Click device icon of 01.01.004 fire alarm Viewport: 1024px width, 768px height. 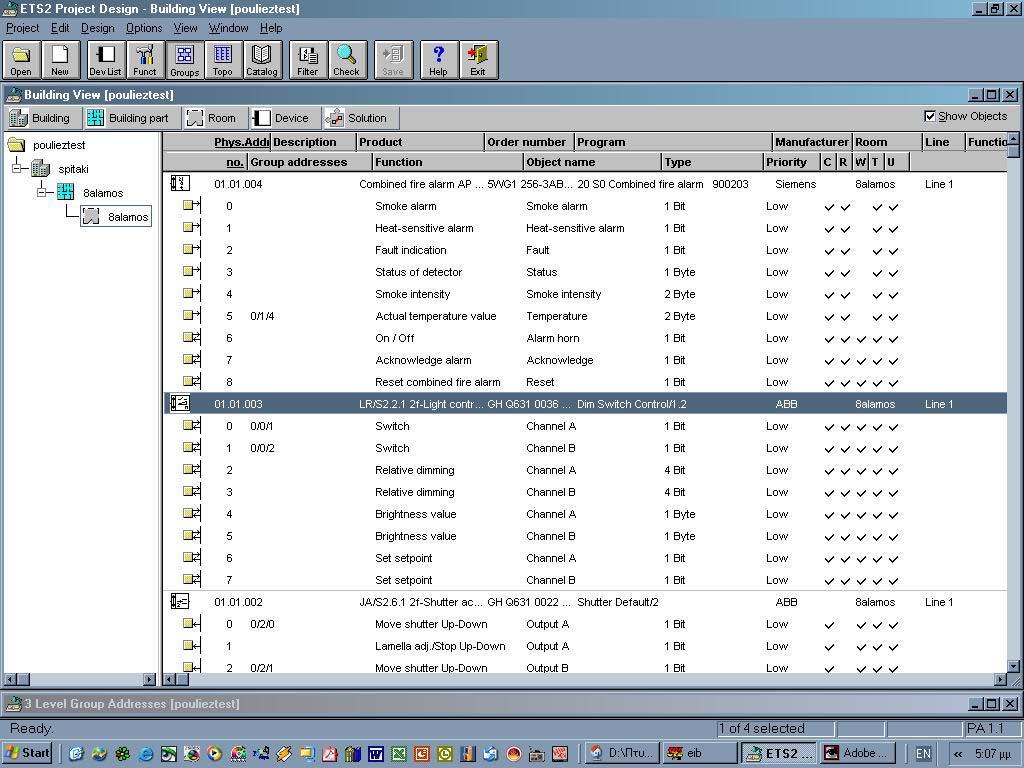[x=180, y=184]
